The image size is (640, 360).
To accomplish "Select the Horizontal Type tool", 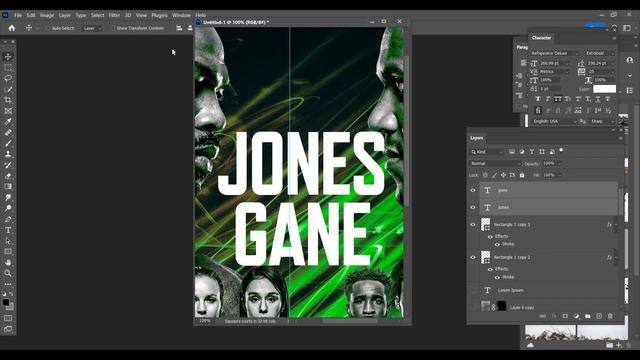I will point(8,230).
